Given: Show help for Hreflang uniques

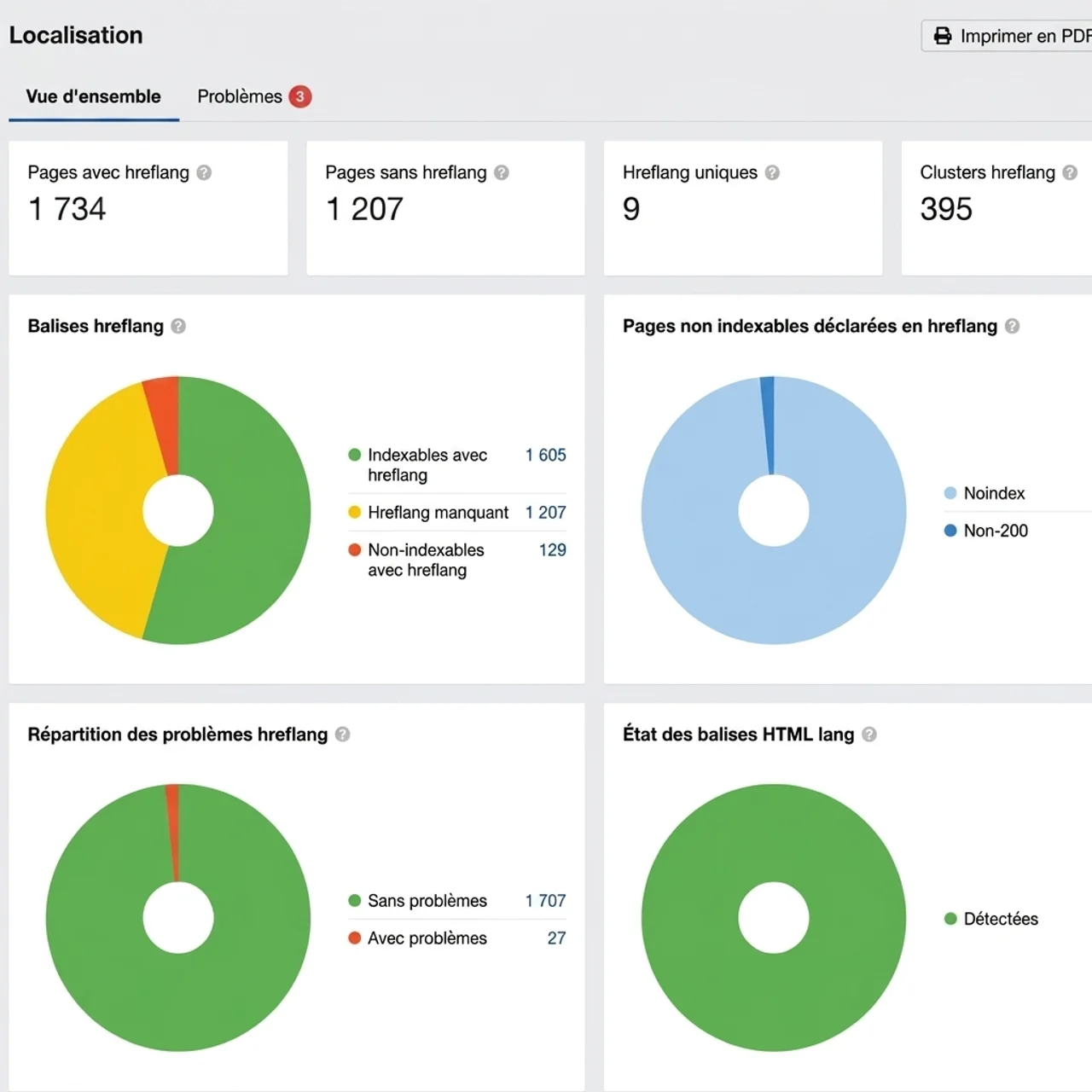Looking at the screenshot, I should (772, 172).
